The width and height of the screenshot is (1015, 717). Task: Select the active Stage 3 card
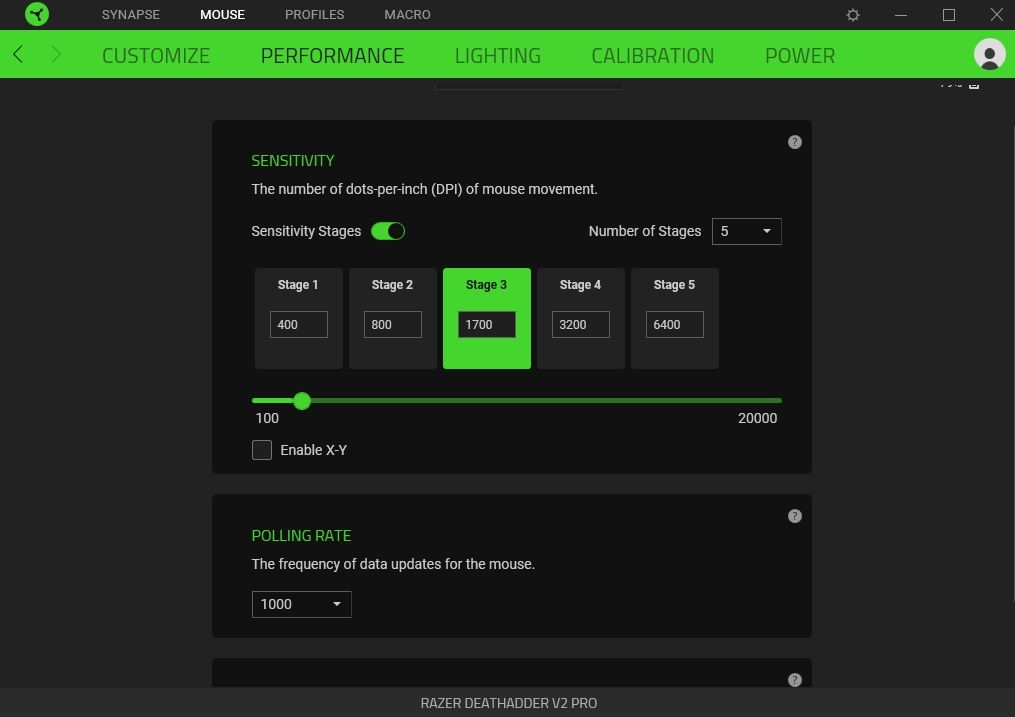click(x=487, y=318)
